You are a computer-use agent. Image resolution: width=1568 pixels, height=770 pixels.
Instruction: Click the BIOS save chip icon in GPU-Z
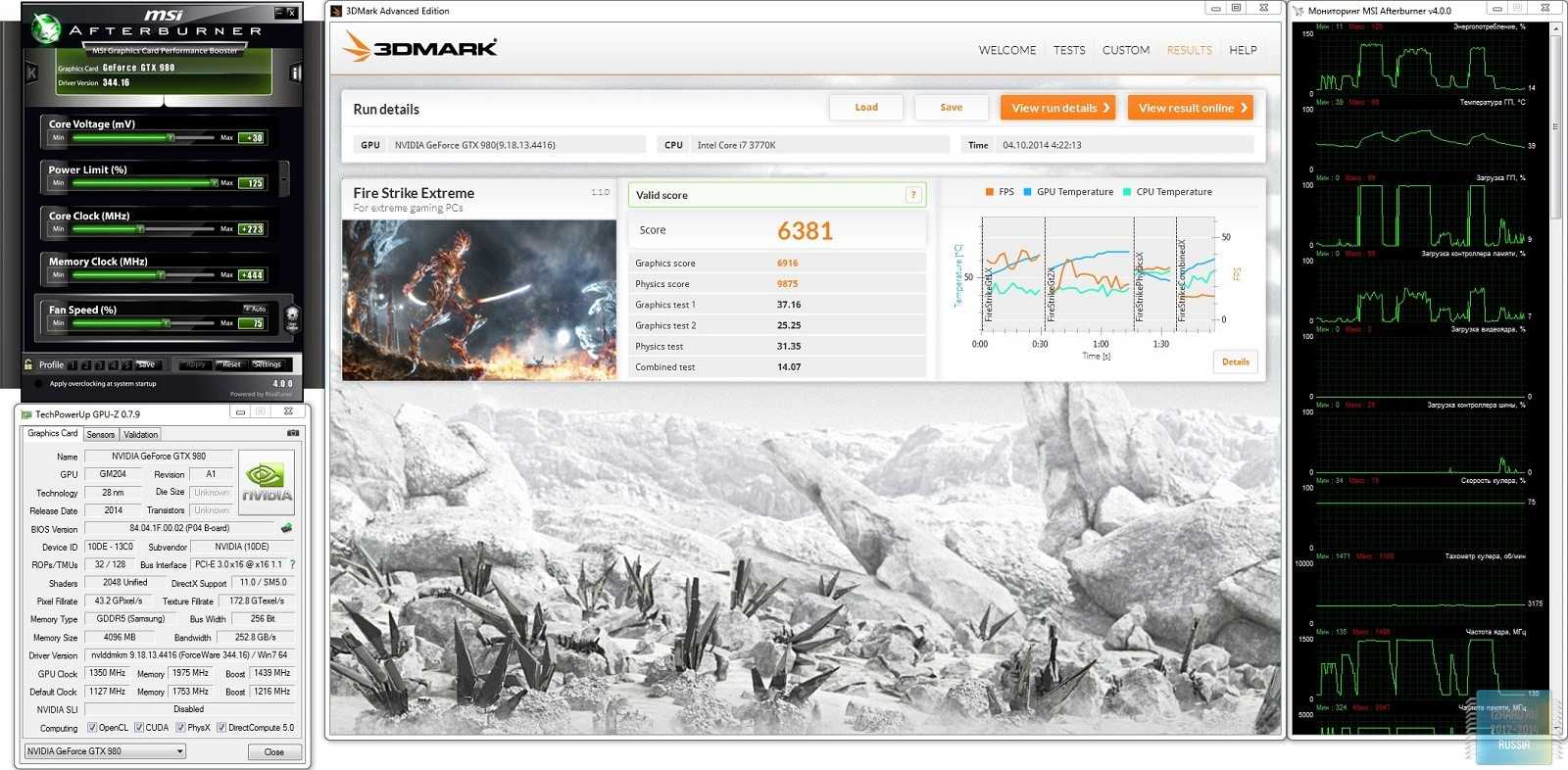(x=286, y=528)
